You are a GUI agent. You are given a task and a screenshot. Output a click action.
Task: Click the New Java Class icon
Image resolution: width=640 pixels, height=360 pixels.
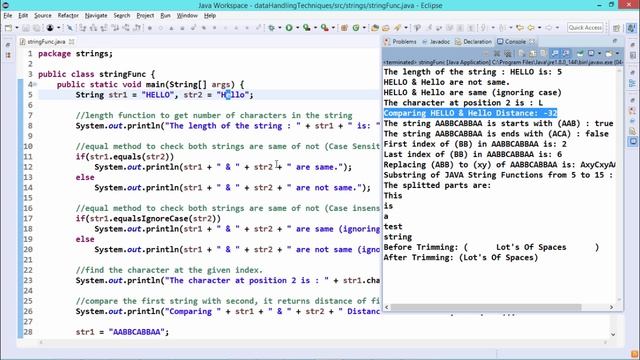[x=356, y=28]
